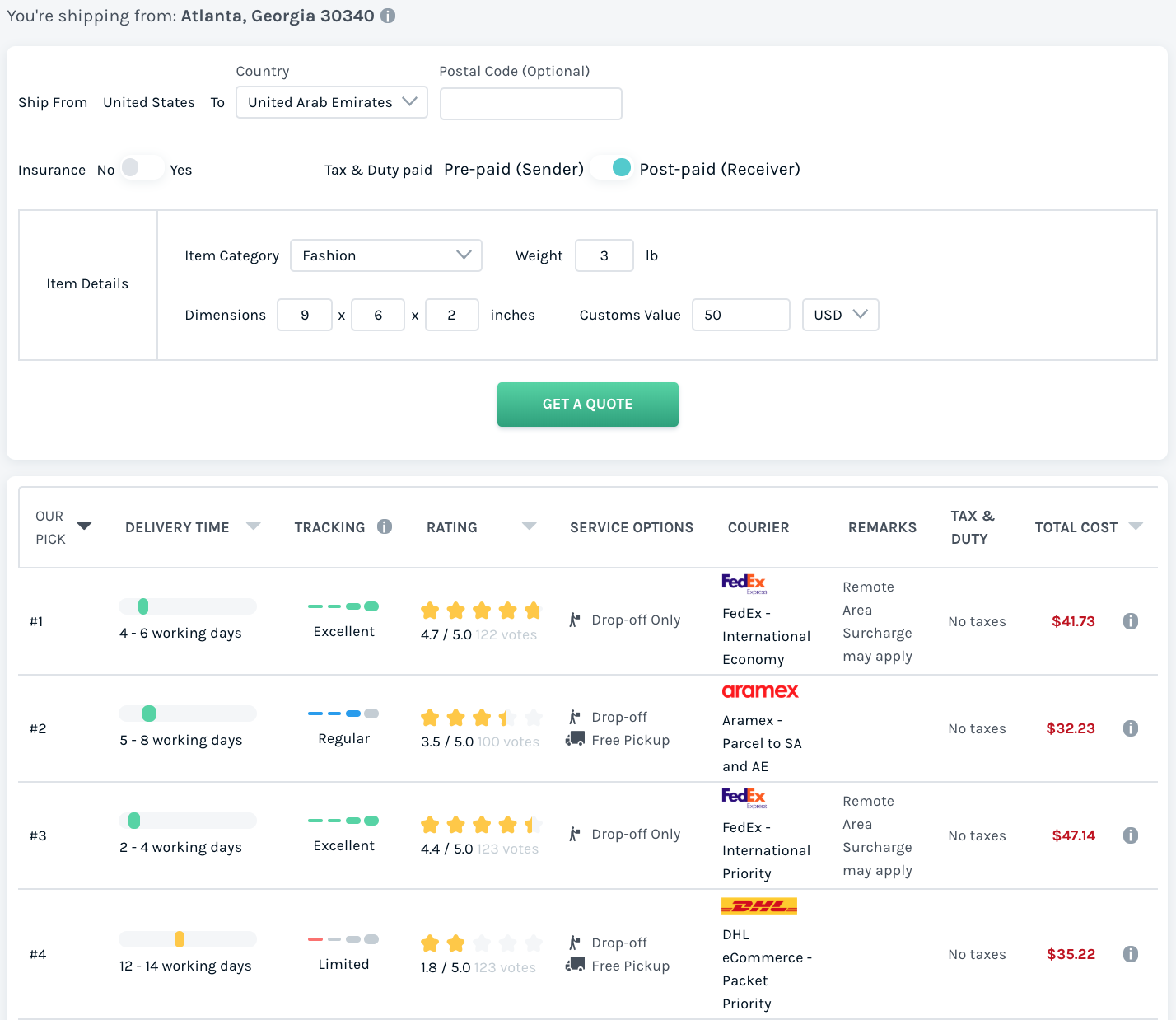
Task: Open the USD currency dropdown
Action: tap(841, 315)
